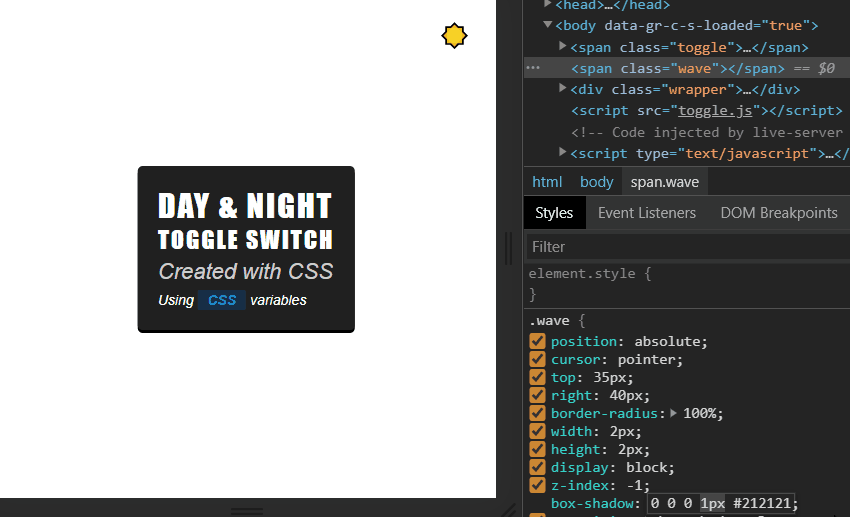The width and height of the screenshot is (850, 517).
Task: Disable the cursor: pointer declaration
Action: click(537, 359)
